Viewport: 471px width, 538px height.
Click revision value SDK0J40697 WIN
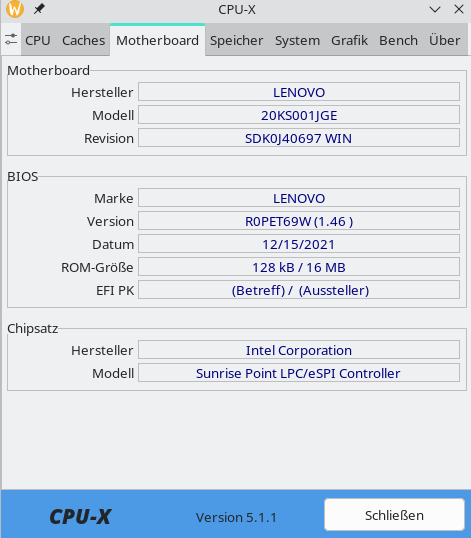pos(299,138)
